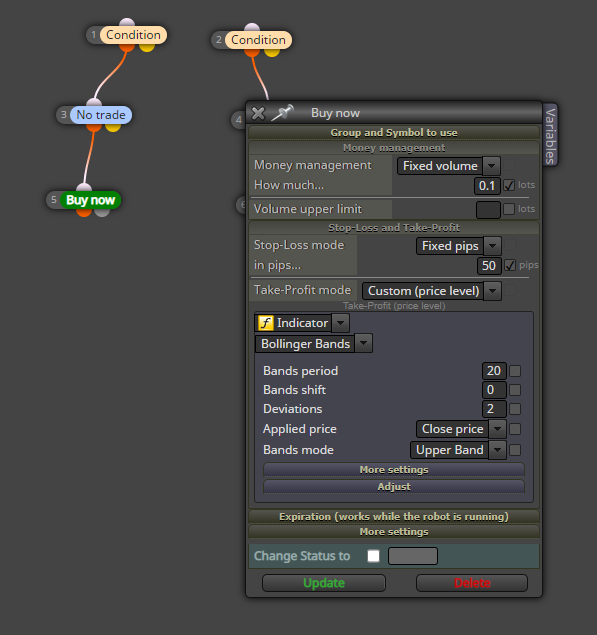Open the Close price dropdown
The height and width of the screenshot is (635, 597).
pyautogui.click(x=461, y=429)
